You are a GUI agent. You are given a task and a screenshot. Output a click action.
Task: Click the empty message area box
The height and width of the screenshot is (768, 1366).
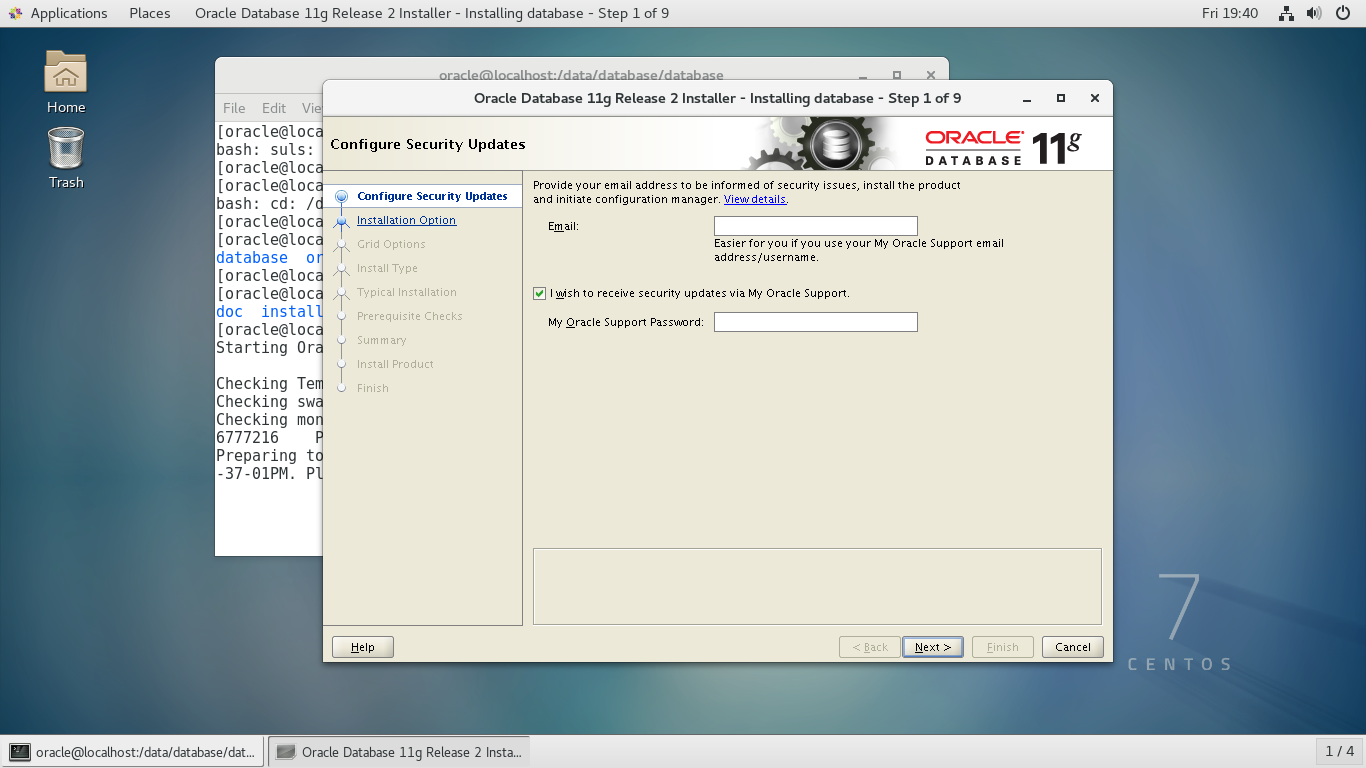817,586
